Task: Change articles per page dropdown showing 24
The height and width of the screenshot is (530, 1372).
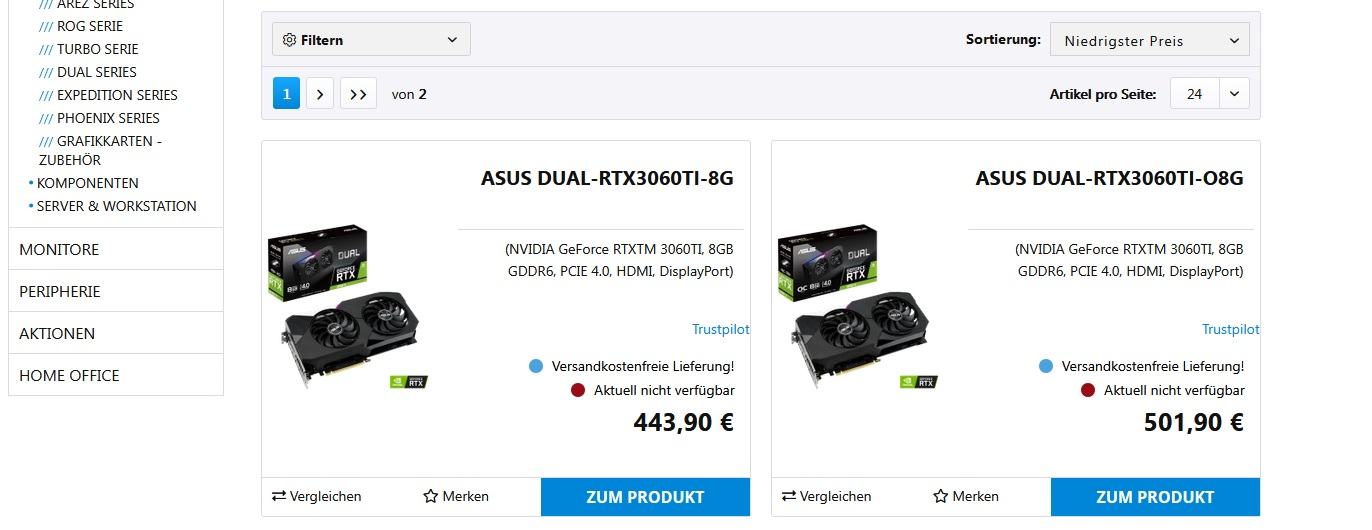Action: coord(1210,94)
